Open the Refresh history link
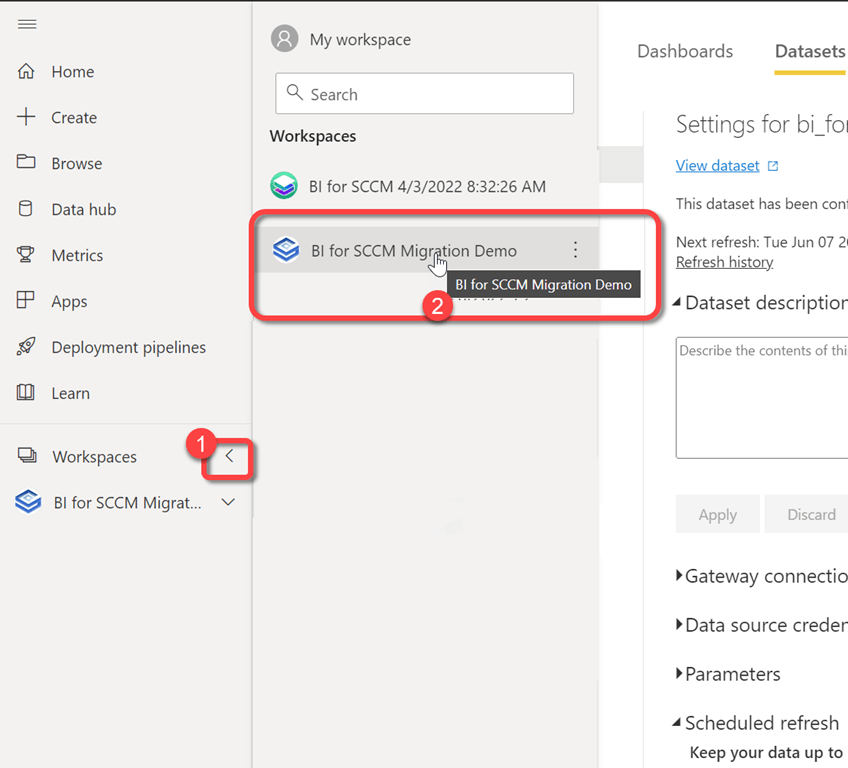This screenshot has height=768, width=848. click(724, 262)
